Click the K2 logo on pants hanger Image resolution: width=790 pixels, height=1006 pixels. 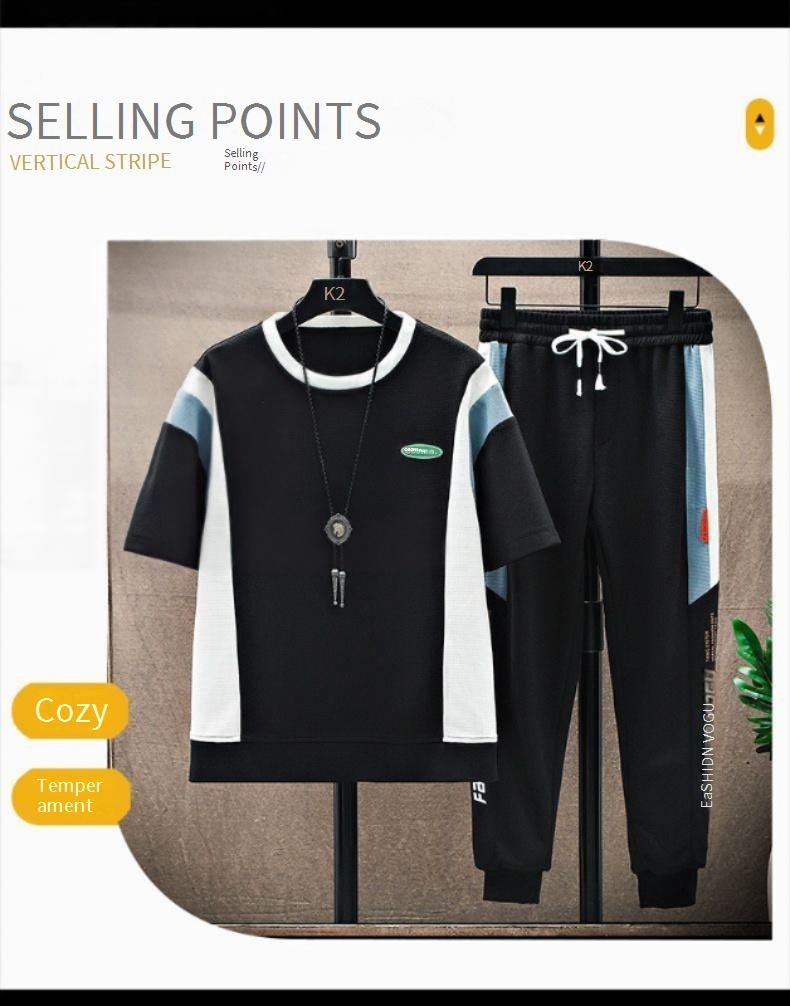585,266
